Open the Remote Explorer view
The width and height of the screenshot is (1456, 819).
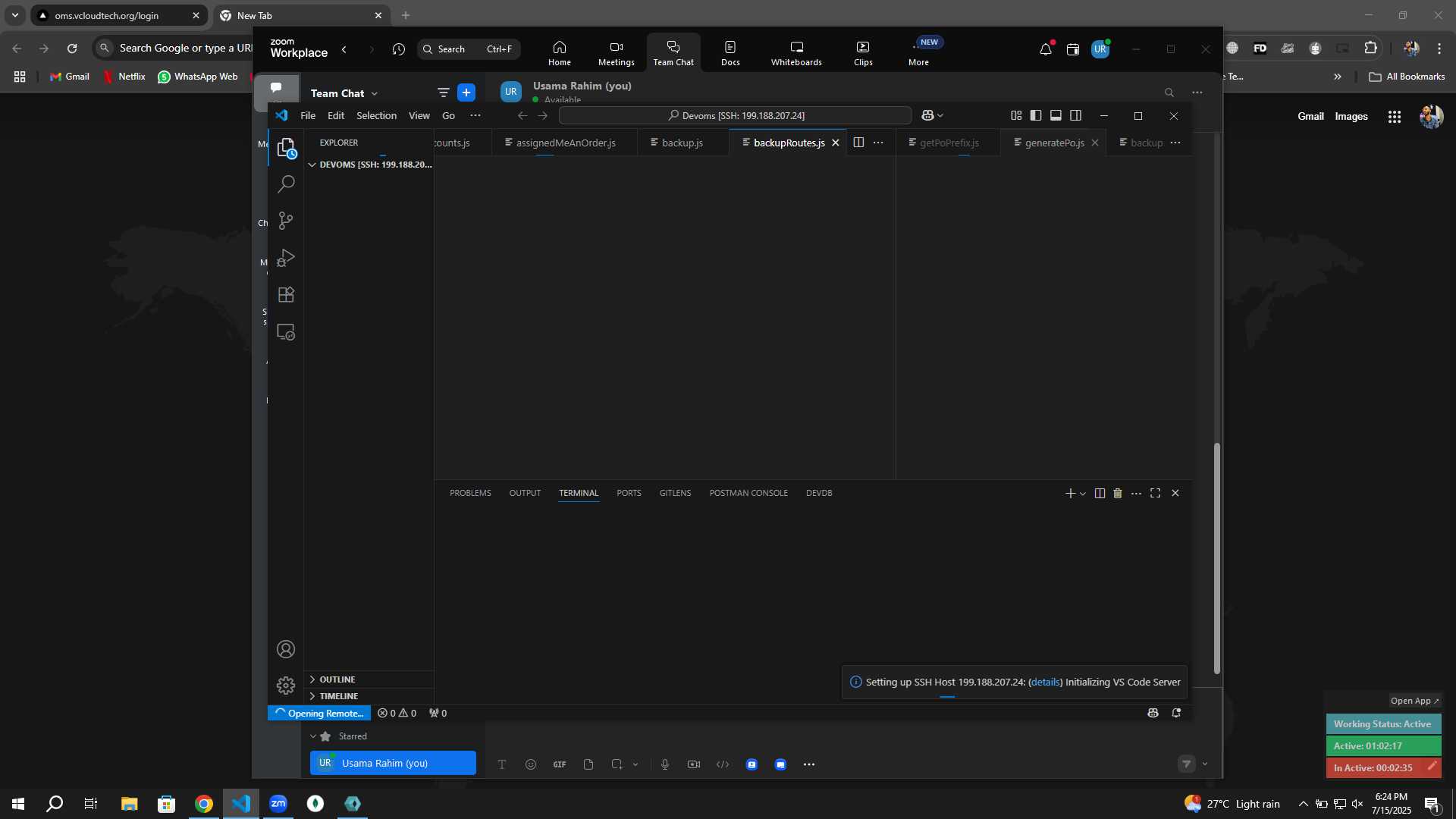tap(286, 332)
